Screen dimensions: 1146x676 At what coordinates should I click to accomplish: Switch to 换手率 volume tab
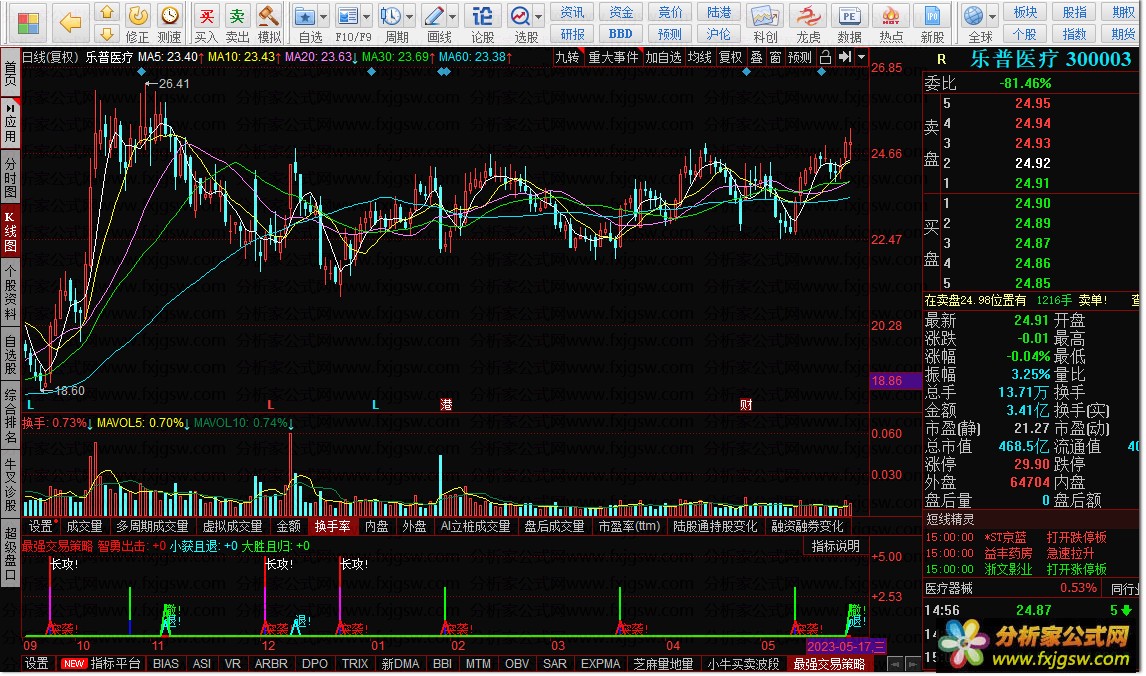click(333, 526)
